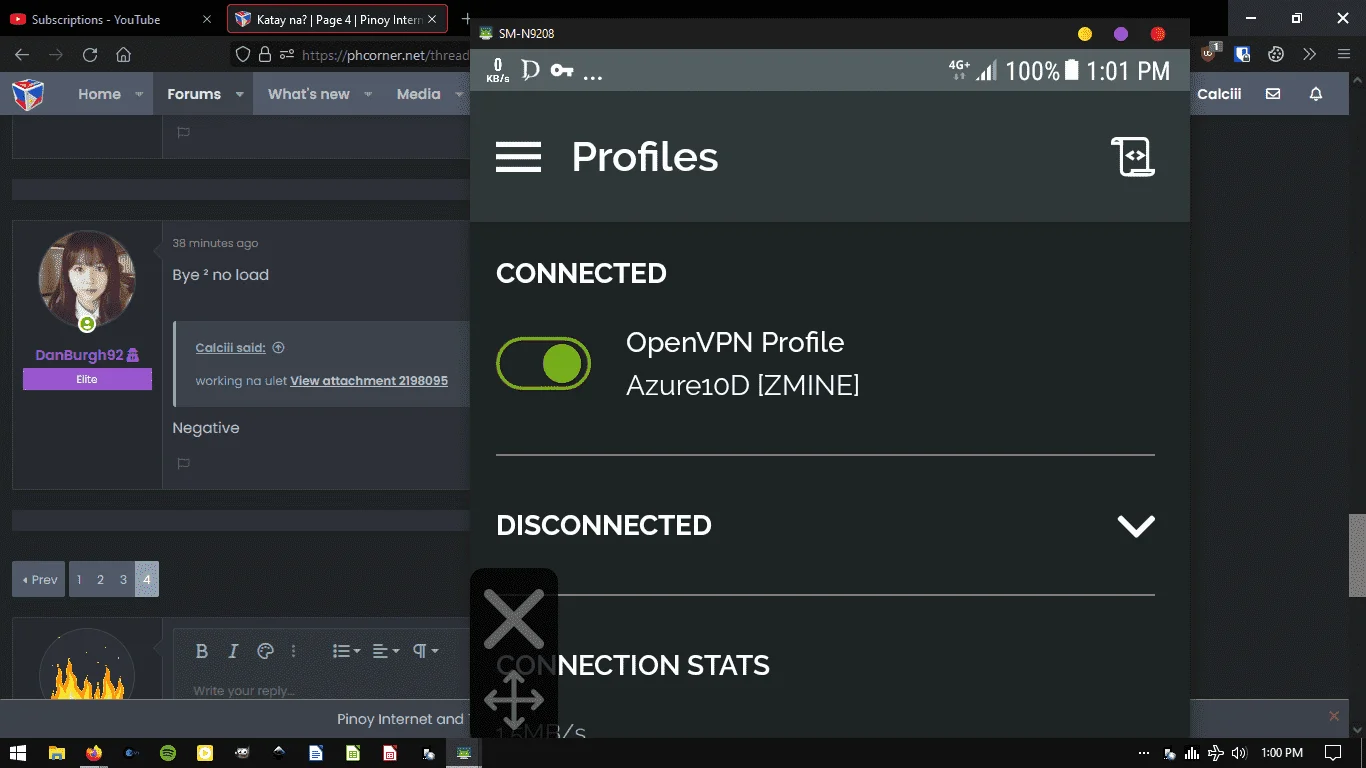Open the bell alerts icon

[1316, 94]
